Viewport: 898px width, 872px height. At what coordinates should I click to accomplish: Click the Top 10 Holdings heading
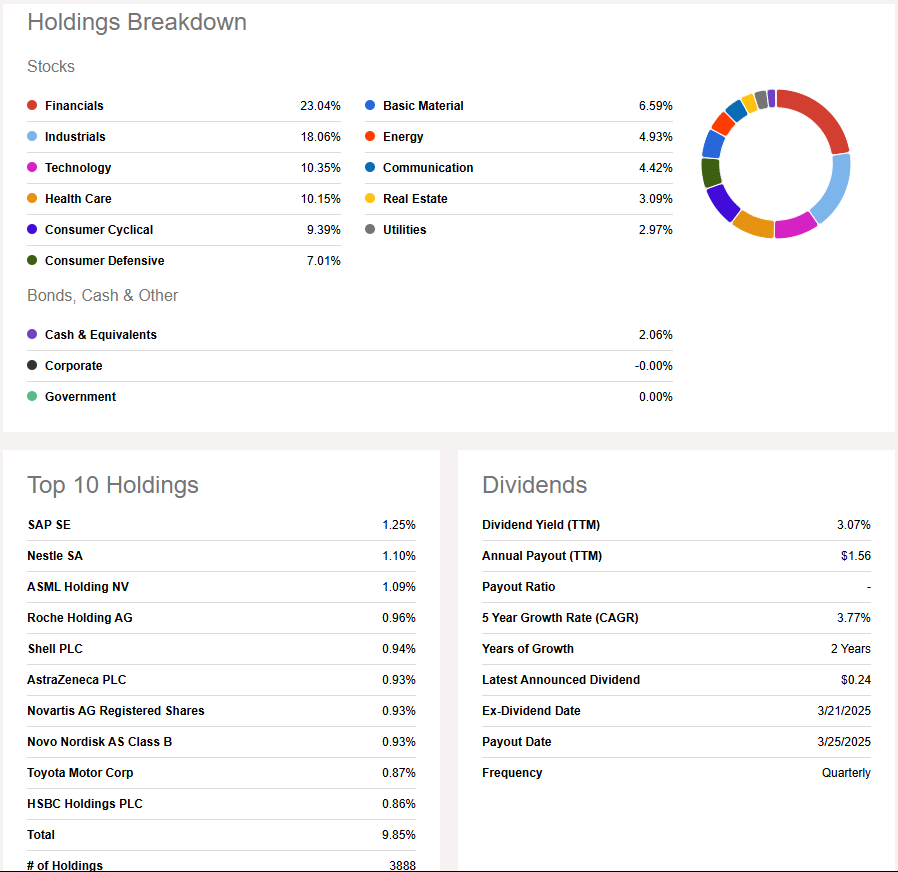tap(113, 485)
